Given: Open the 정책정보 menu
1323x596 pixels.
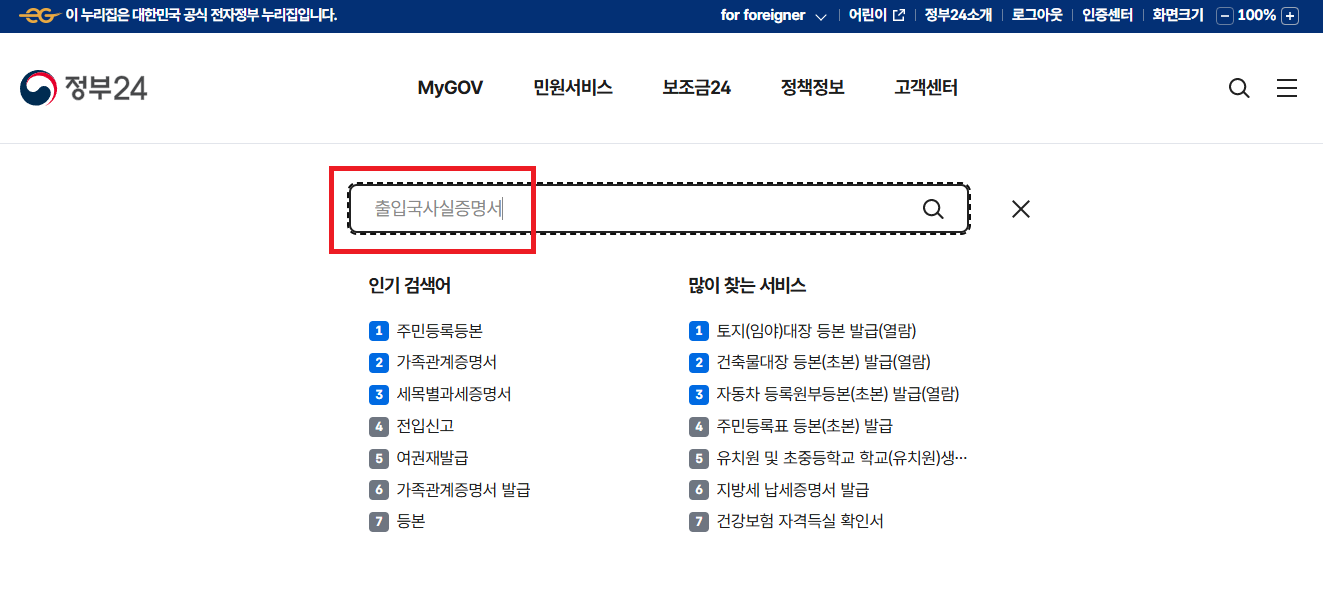Looking at the screenshot, I should (811, 88).
